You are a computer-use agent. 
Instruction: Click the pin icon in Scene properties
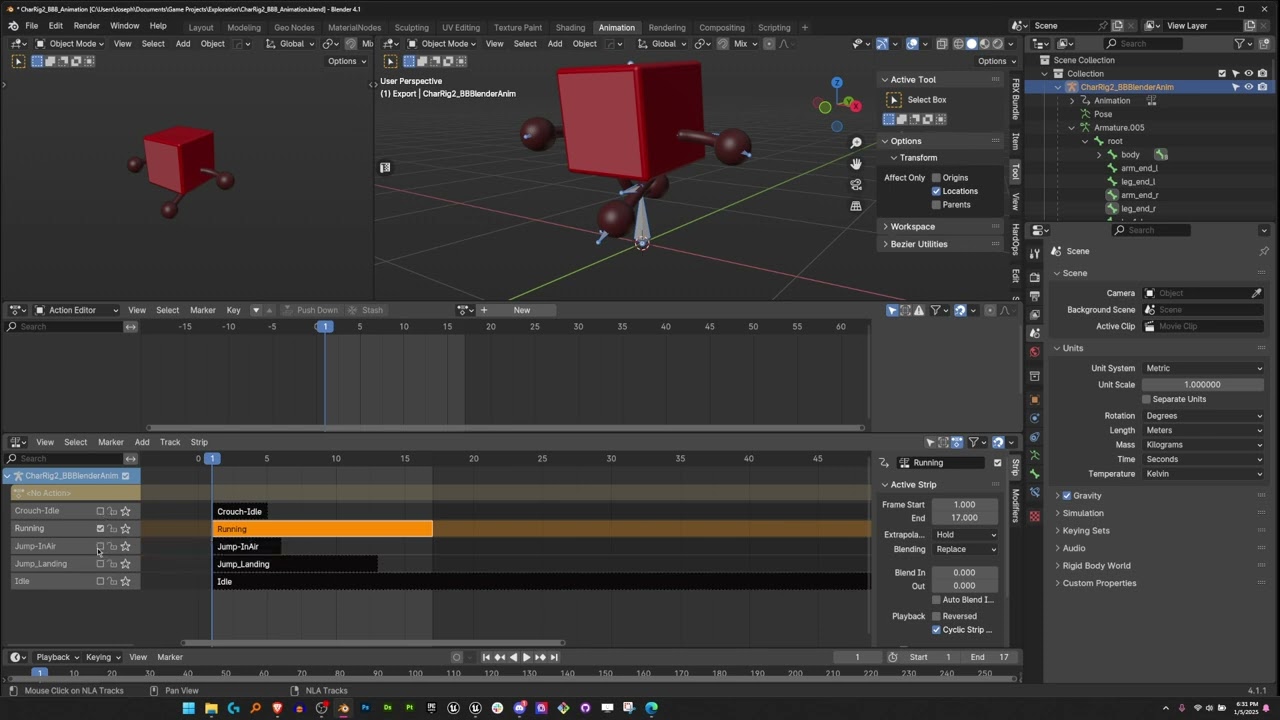coord(1263,251)
